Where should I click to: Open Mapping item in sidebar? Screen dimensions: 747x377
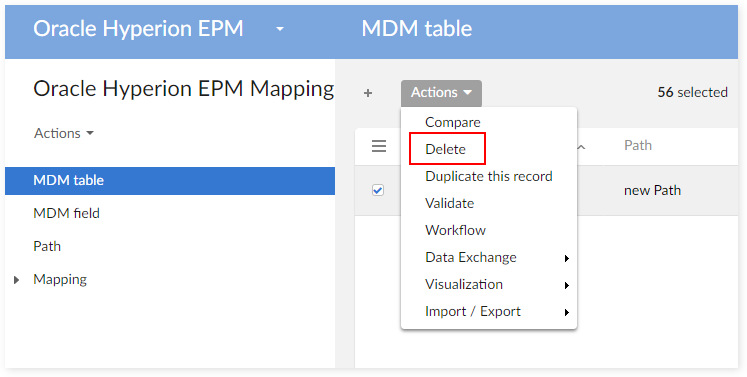[x=60, y=279]
